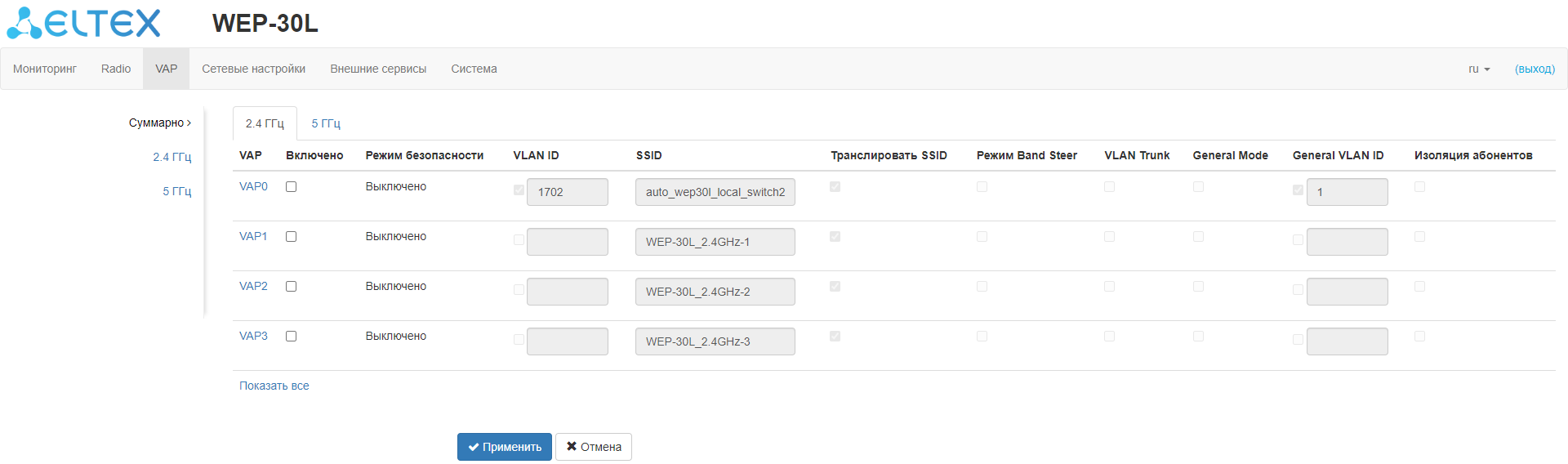This screenshot has width=1568, height=464.
Task: Click the VAP0 SSID input field
Action: (715, 192)
